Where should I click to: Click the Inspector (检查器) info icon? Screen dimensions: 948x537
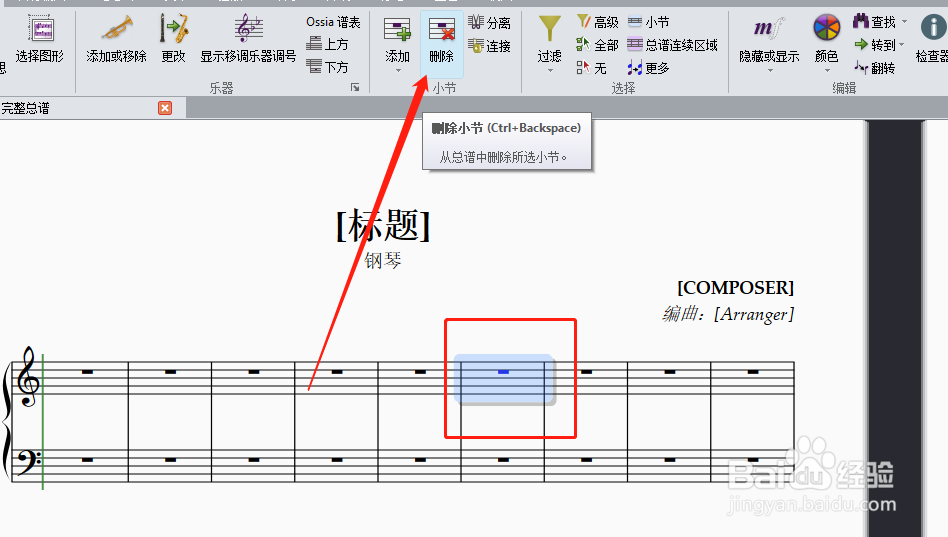pyautogui.click(x=933, y=28)
